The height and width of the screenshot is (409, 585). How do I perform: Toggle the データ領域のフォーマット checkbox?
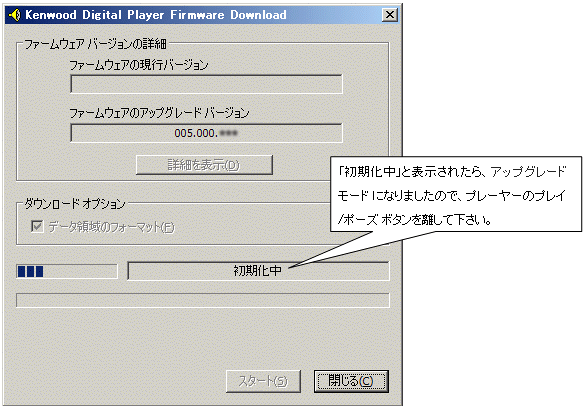pyautogui.click(x=37, y=226)
